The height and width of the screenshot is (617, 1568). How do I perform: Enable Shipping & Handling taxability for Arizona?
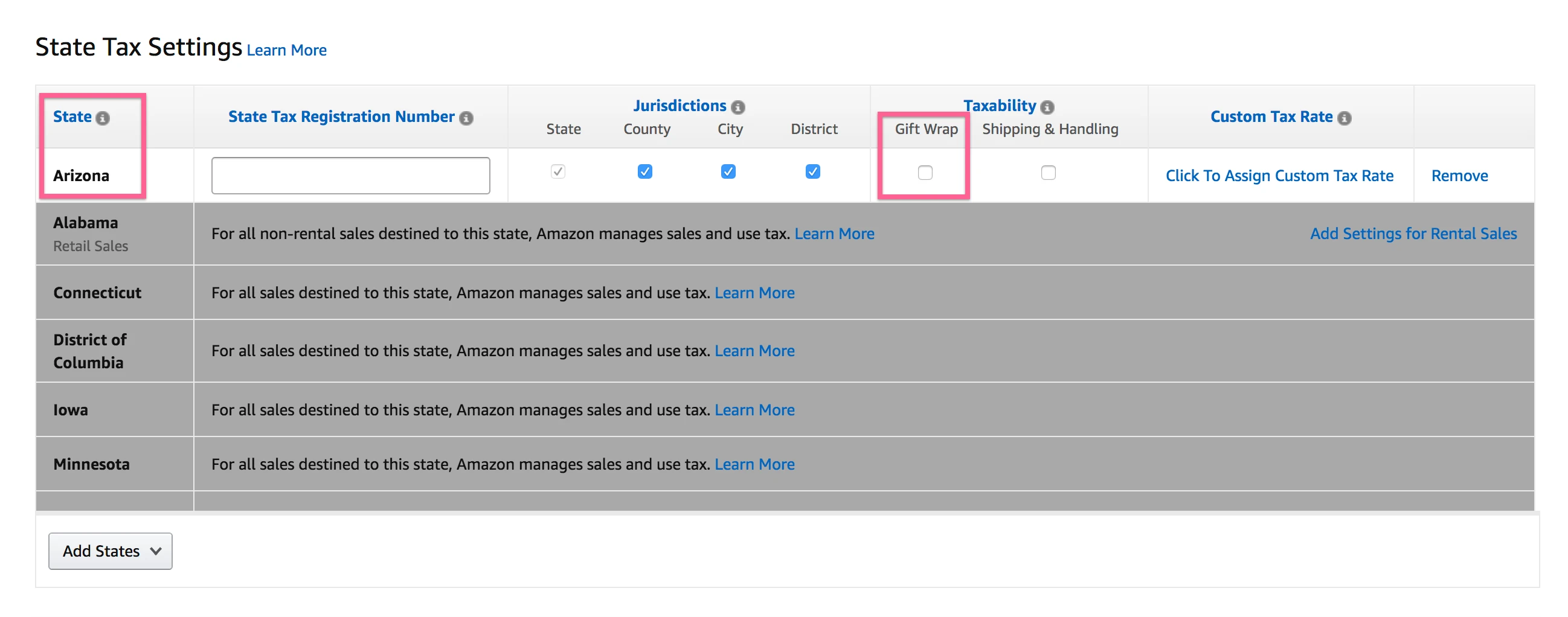tap(1048, 173)
